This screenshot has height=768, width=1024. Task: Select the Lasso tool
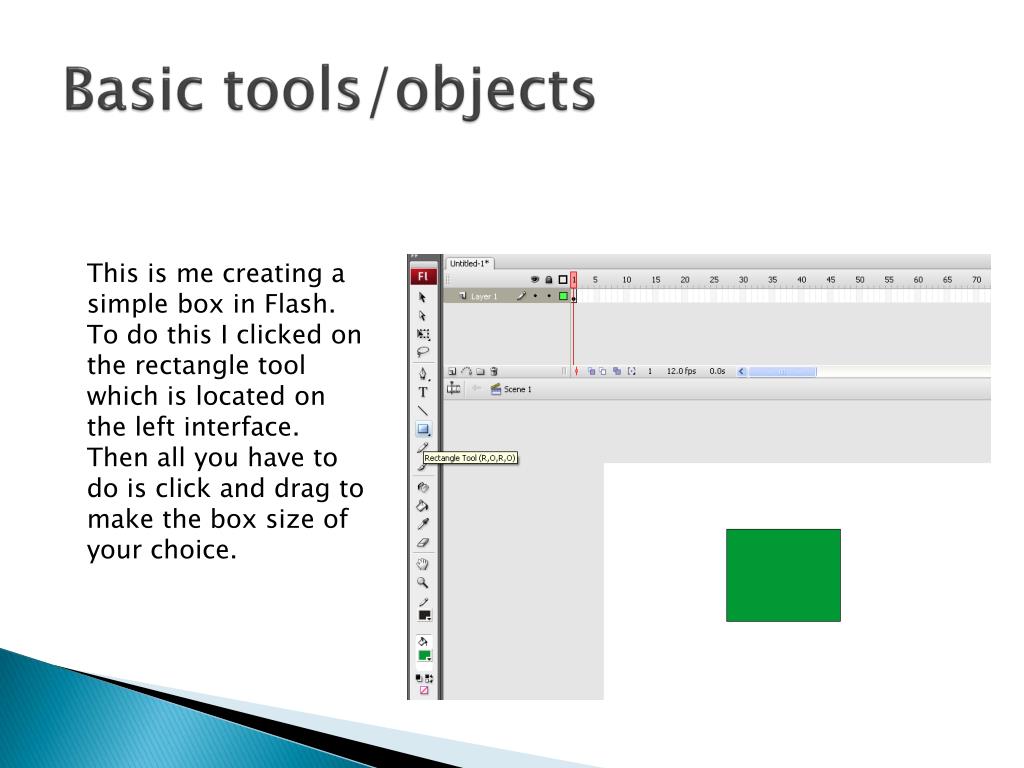(x=423, y=352)
